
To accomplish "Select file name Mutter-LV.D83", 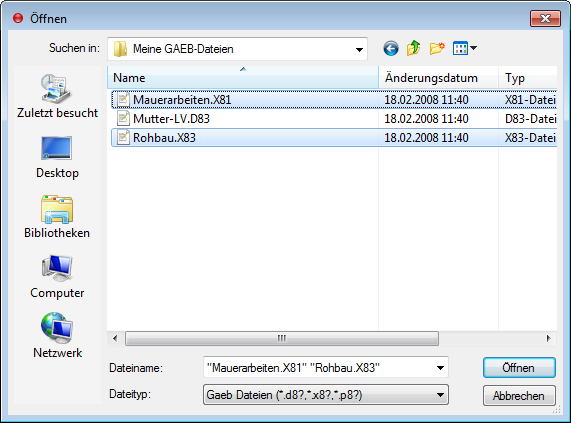I will pos(172,119).
